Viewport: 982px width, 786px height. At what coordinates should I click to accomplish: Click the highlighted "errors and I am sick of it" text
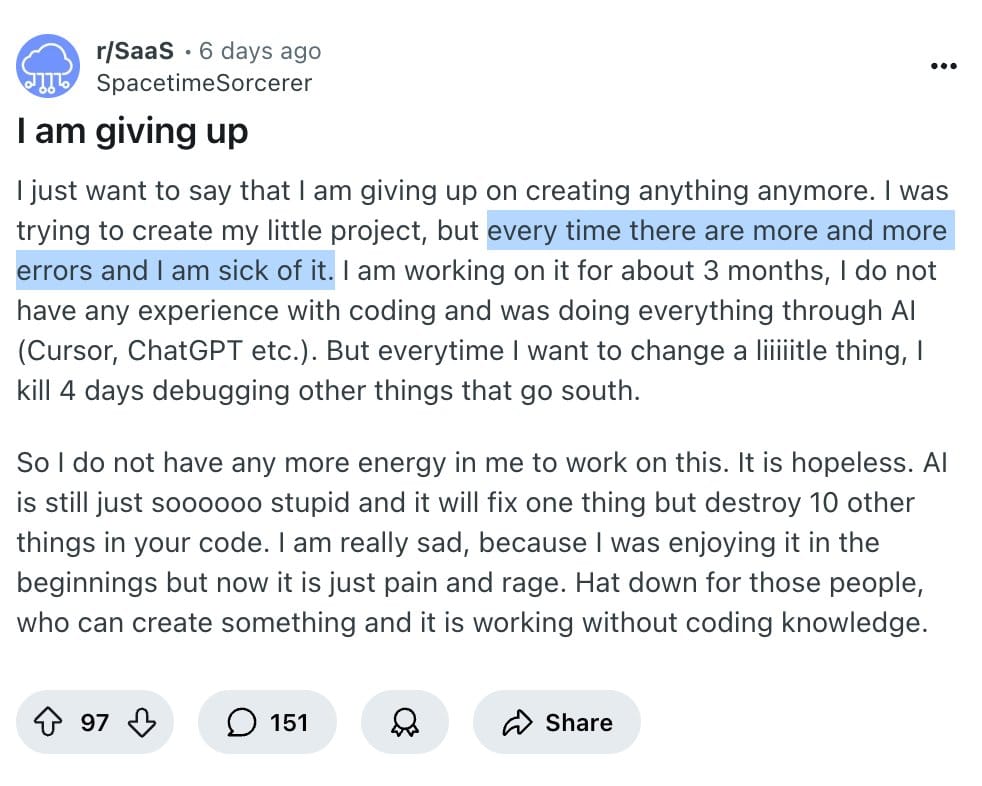(x=175, y=270)
